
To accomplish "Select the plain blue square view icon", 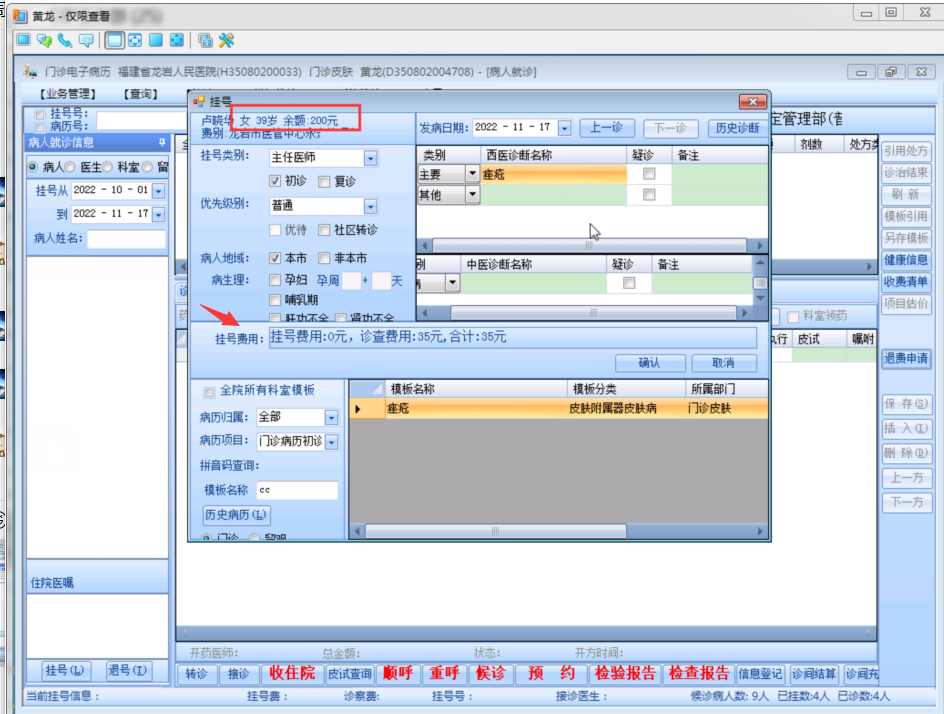I will (x=156, y=40).
